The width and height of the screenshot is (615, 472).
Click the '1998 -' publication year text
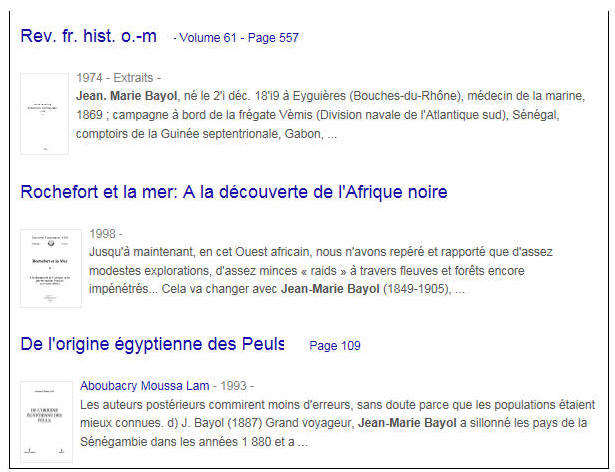pos(106,234)
